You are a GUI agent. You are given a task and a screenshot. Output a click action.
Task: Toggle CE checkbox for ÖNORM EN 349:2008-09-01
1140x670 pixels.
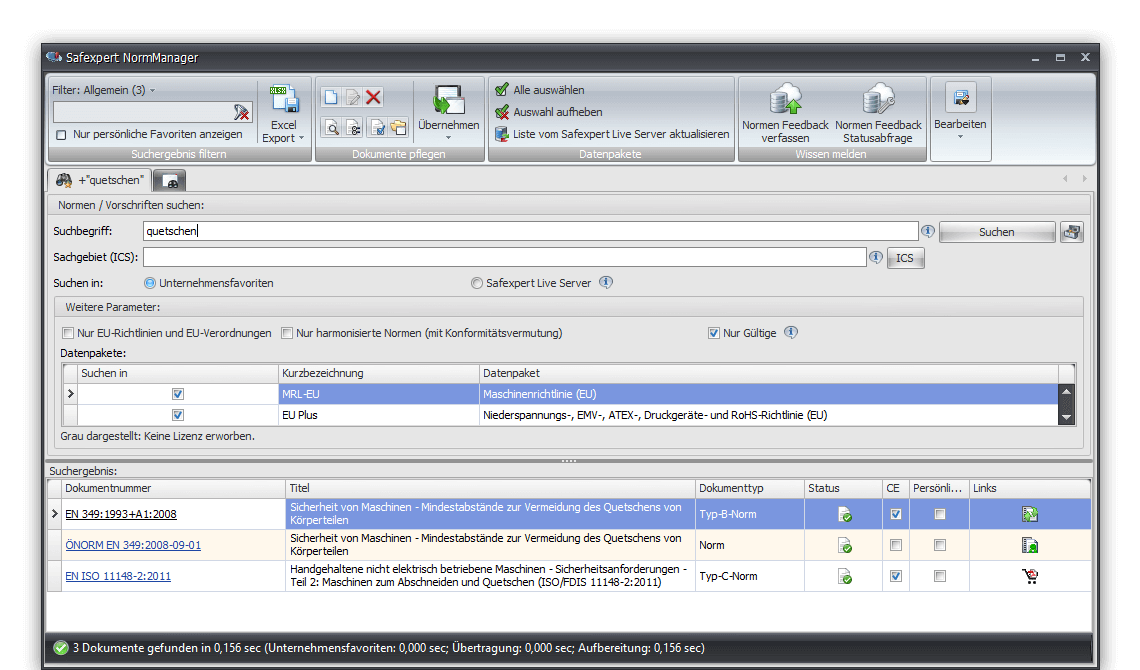pos(896,545)
